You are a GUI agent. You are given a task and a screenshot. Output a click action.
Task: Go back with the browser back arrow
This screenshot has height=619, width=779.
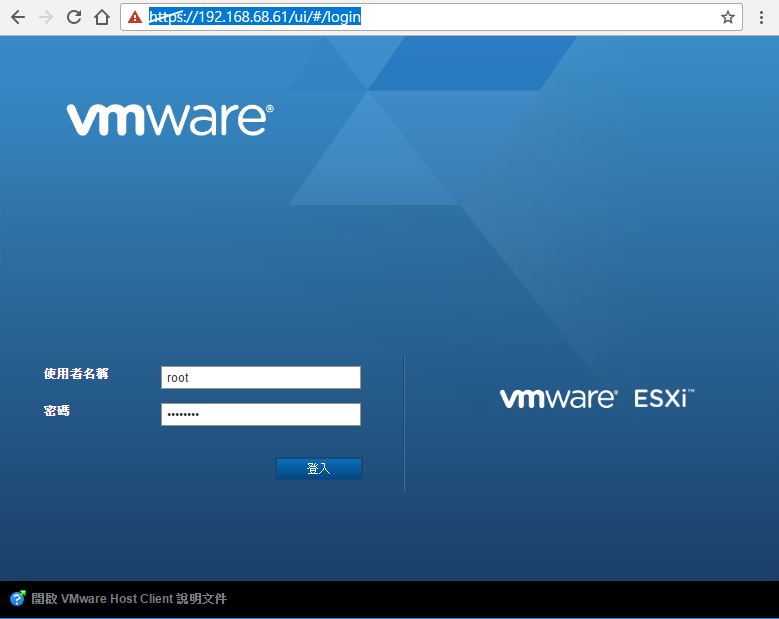[18, 17]
